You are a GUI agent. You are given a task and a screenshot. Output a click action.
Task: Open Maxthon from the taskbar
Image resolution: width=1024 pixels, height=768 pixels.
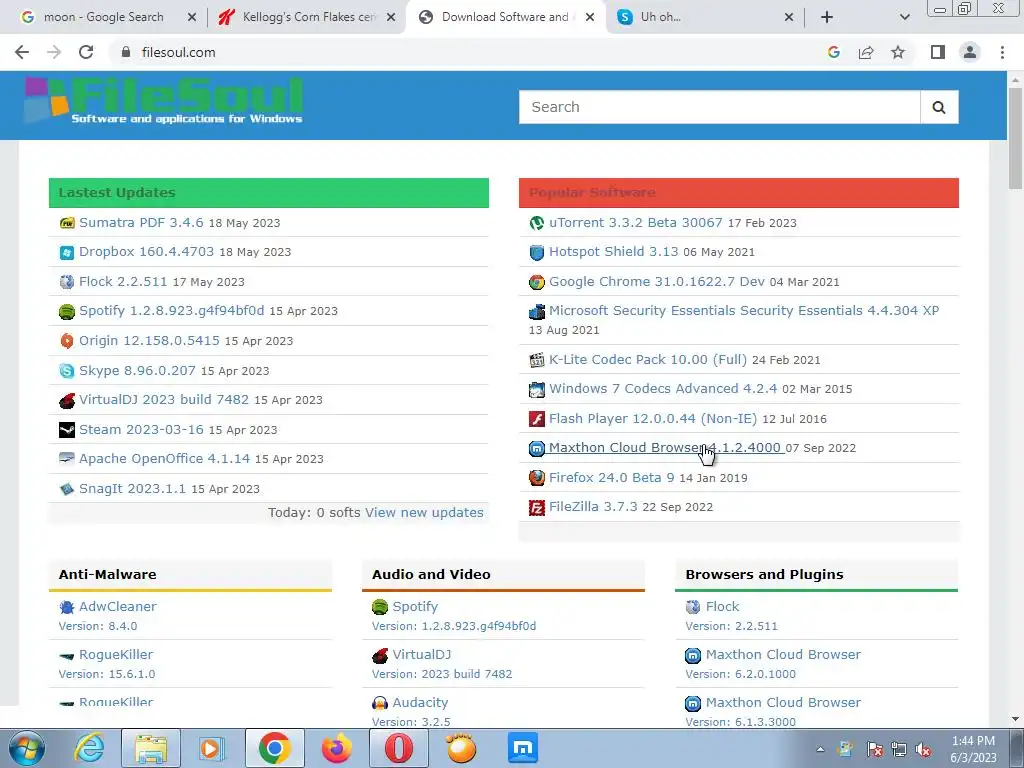[523, 748]
